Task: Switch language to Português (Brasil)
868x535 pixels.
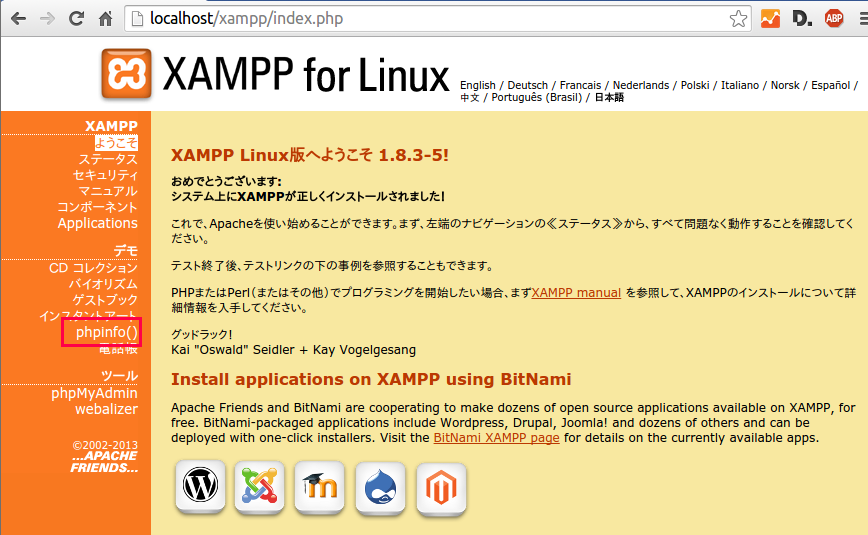Action: 537,97
